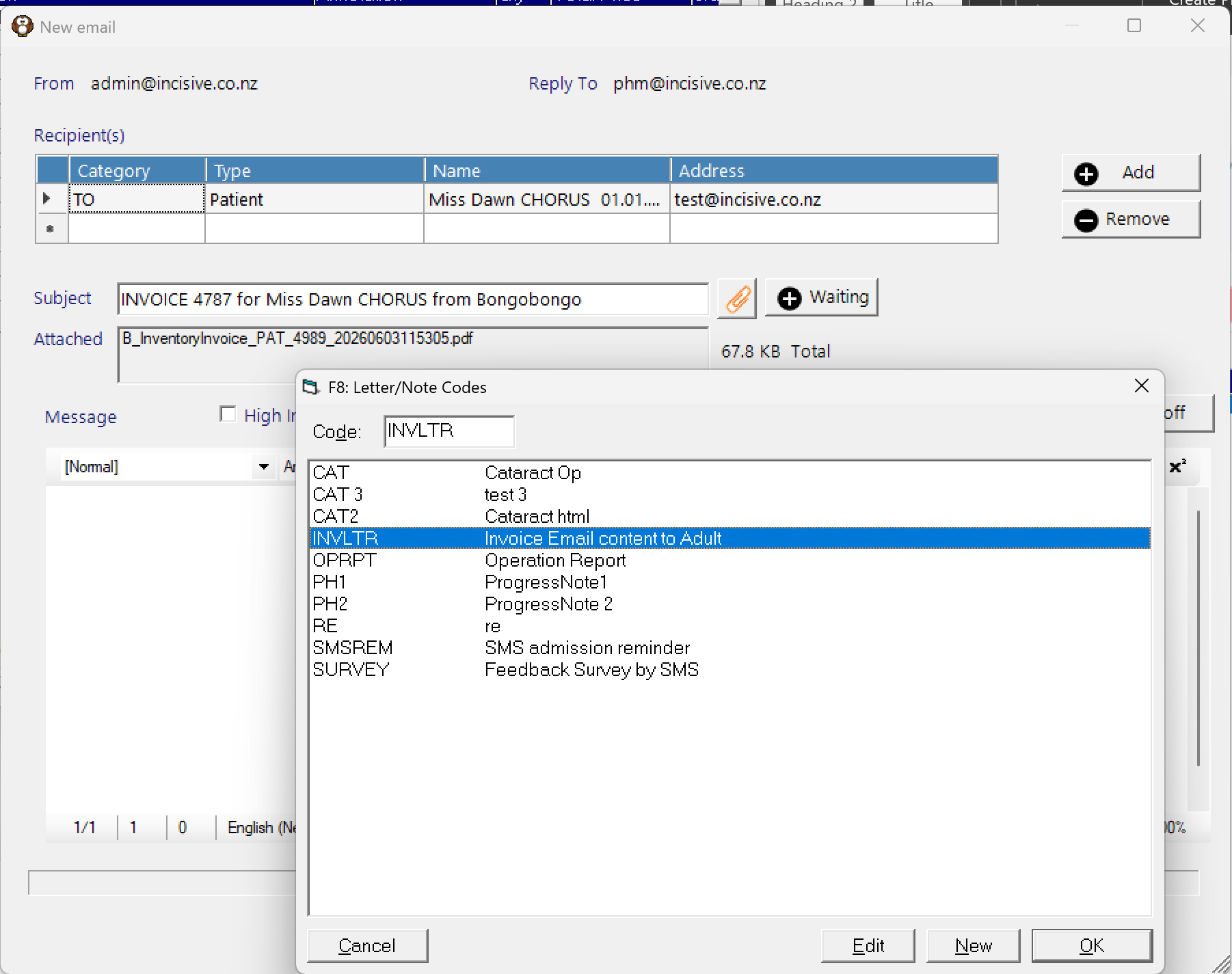Click the admin@incisive.co.nz From address
Viewport: 1232px width, 974px height.
174,83
